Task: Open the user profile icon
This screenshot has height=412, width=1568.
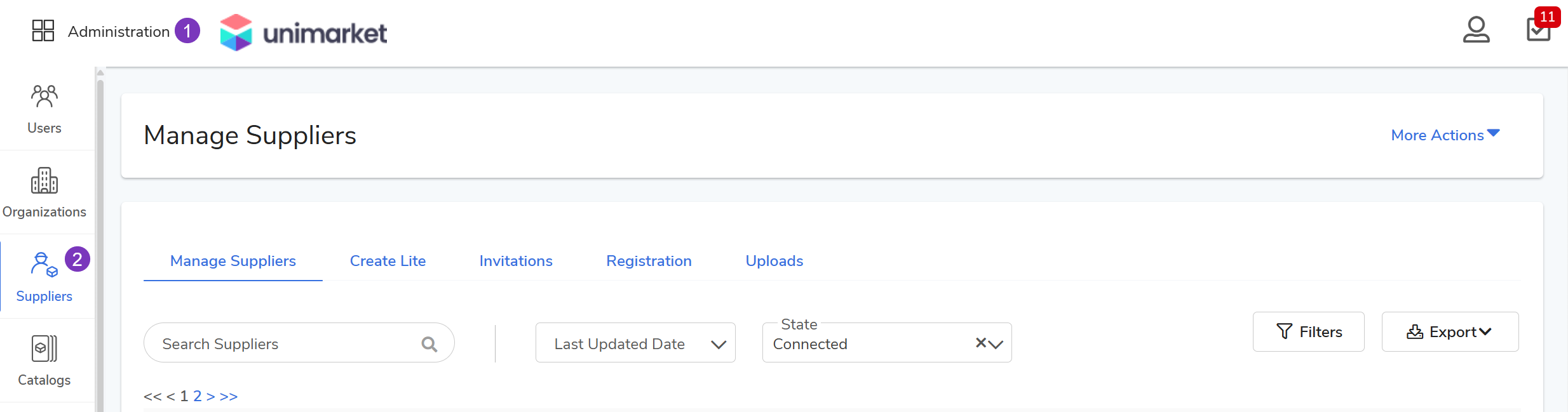Action: click(x=1475, y=30)
